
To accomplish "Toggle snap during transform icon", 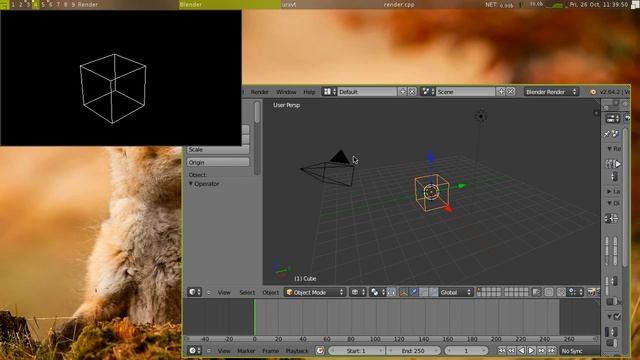I will (562, 292).
